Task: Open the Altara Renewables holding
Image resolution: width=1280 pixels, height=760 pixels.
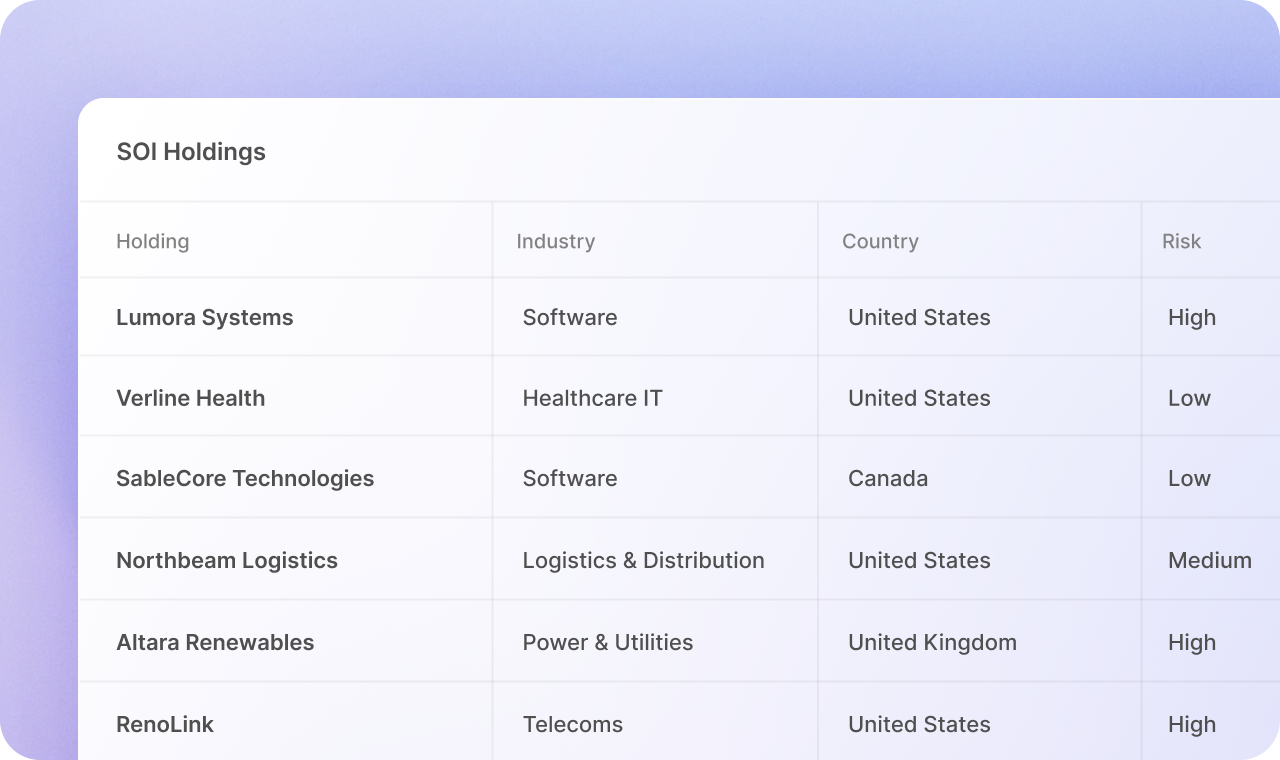Action: pyautogui.click(x=215, y=642)
